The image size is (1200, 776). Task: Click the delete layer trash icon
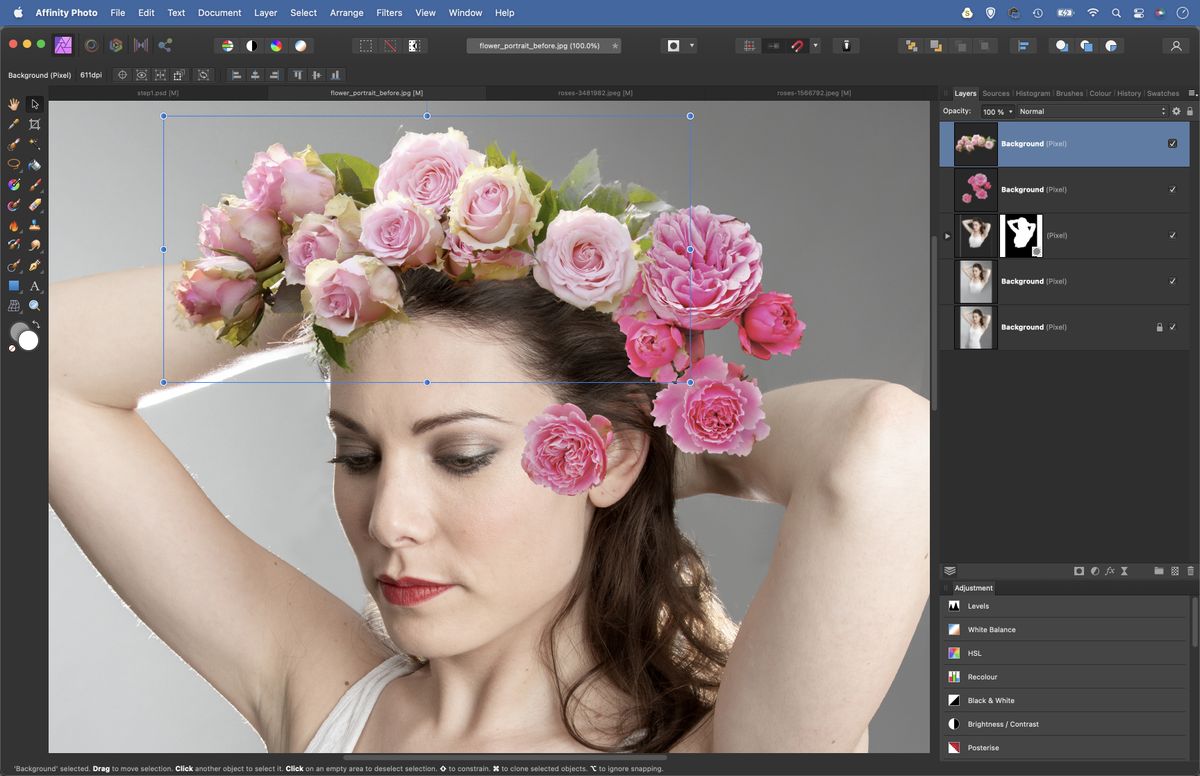coord(1190,570)
